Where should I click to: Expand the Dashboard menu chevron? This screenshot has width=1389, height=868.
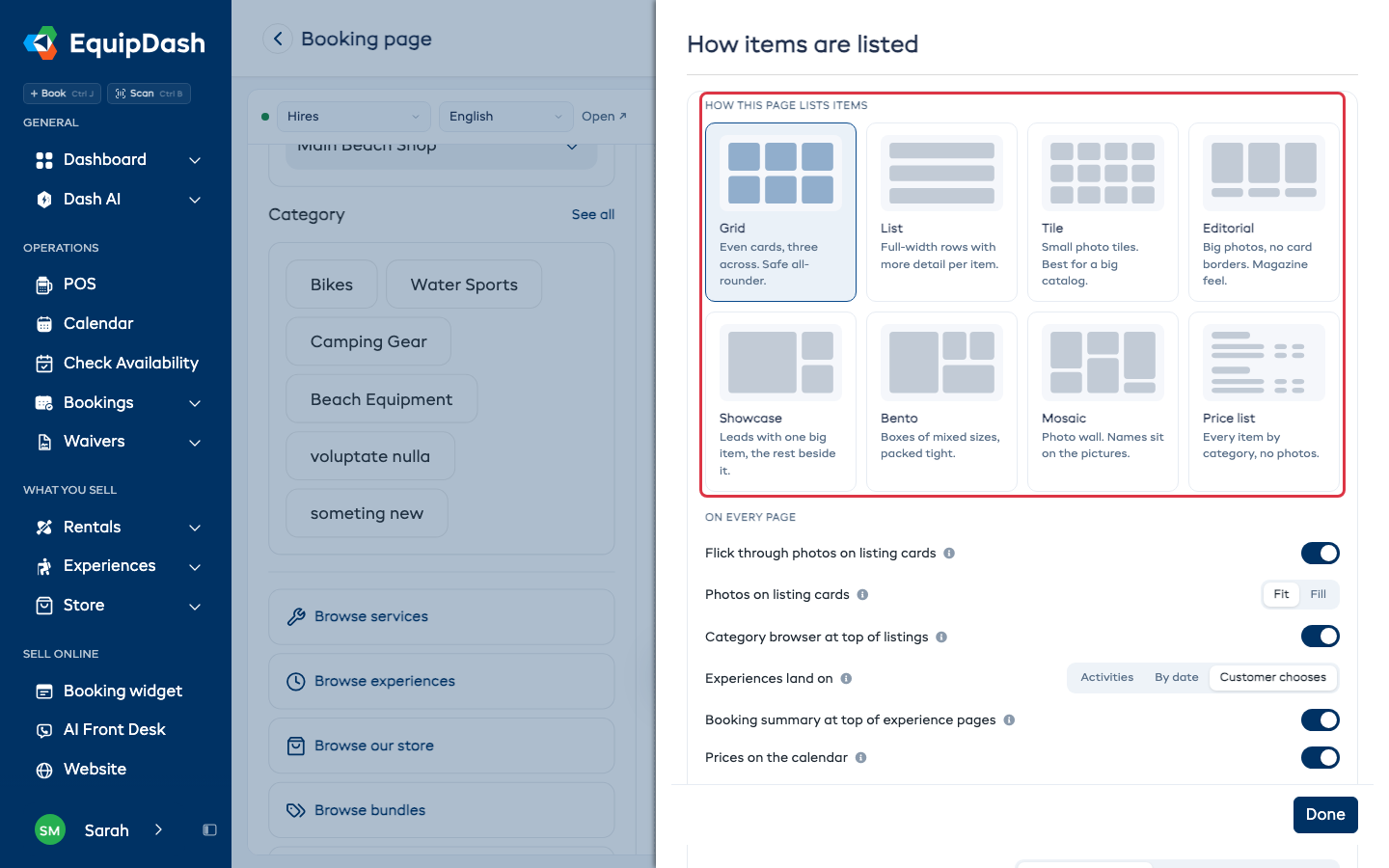click(195, 160)
